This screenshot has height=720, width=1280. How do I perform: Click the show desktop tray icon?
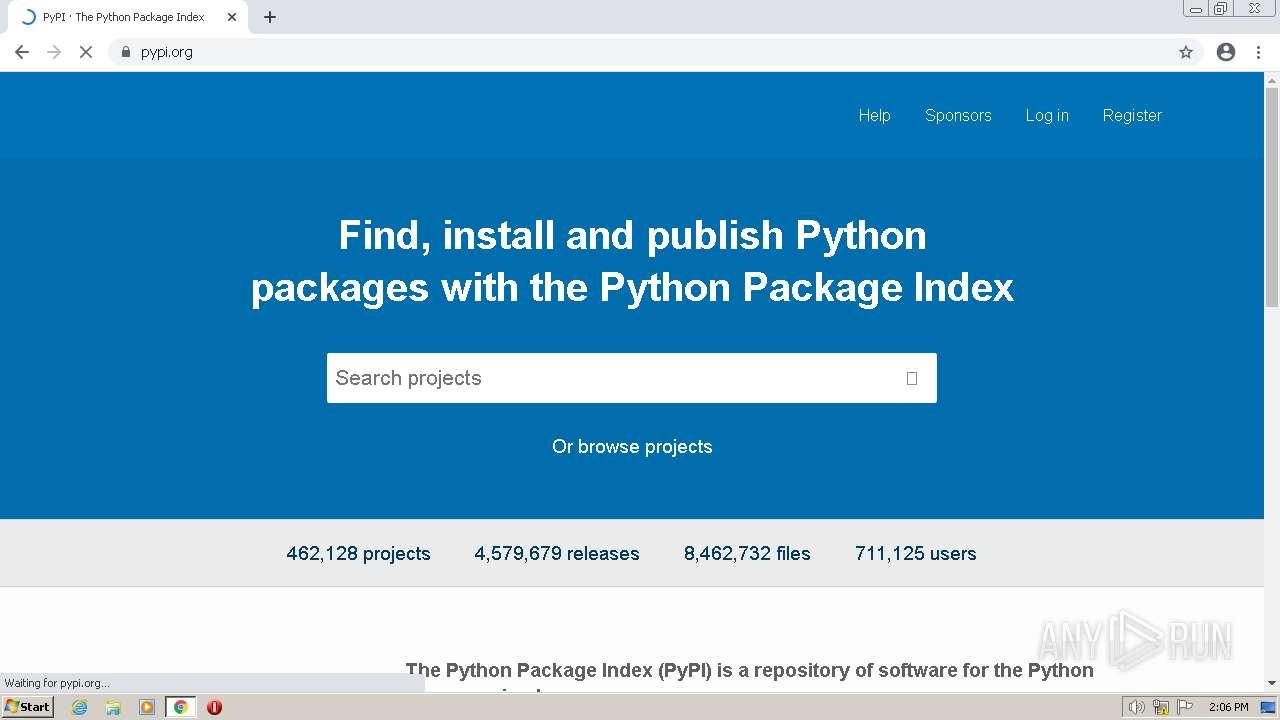click(x=1268, y=707)
